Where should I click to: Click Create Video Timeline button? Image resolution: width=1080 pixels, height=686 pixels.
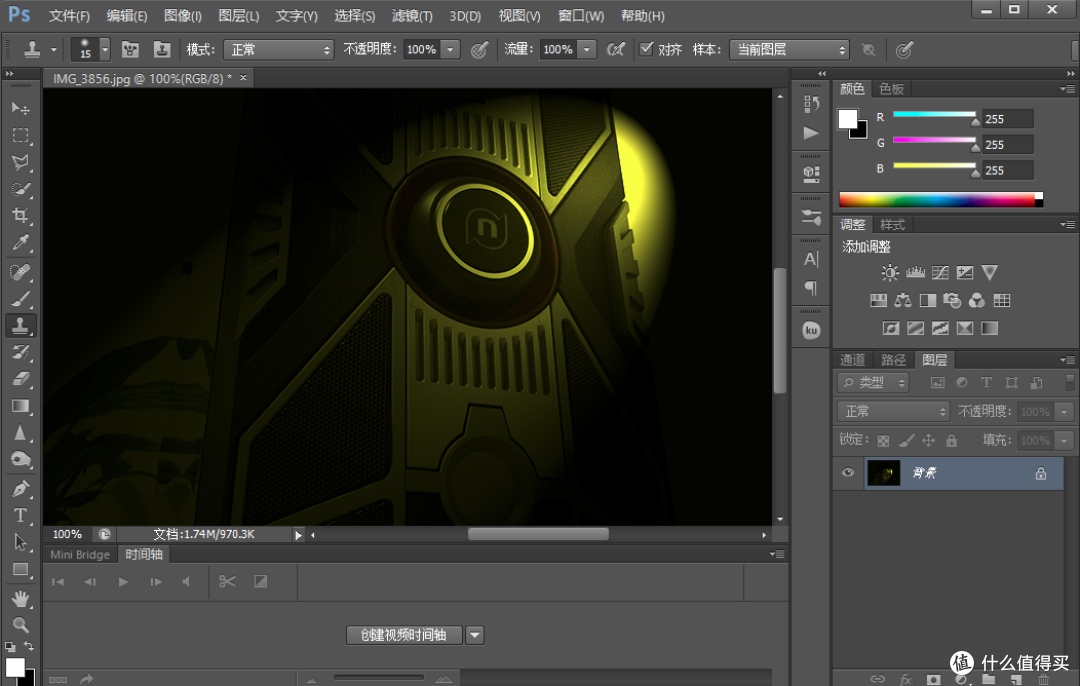[x=404, y=635]
